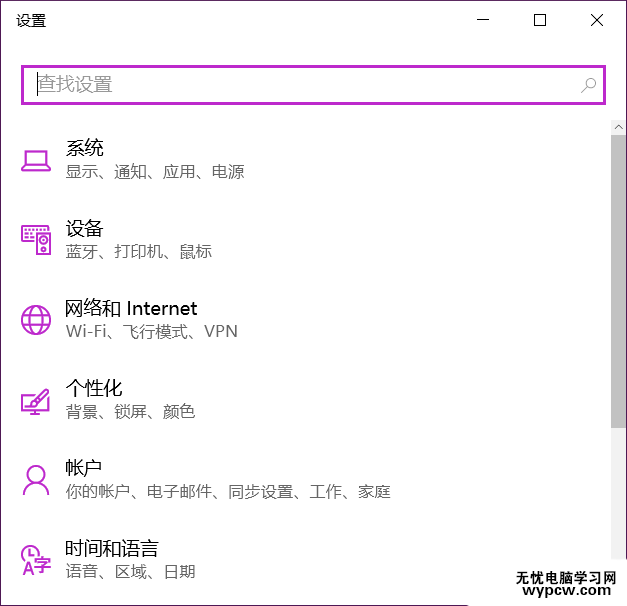Click description 语音、区域、日期
627x606 pixels.
click(x=130, y=572)
